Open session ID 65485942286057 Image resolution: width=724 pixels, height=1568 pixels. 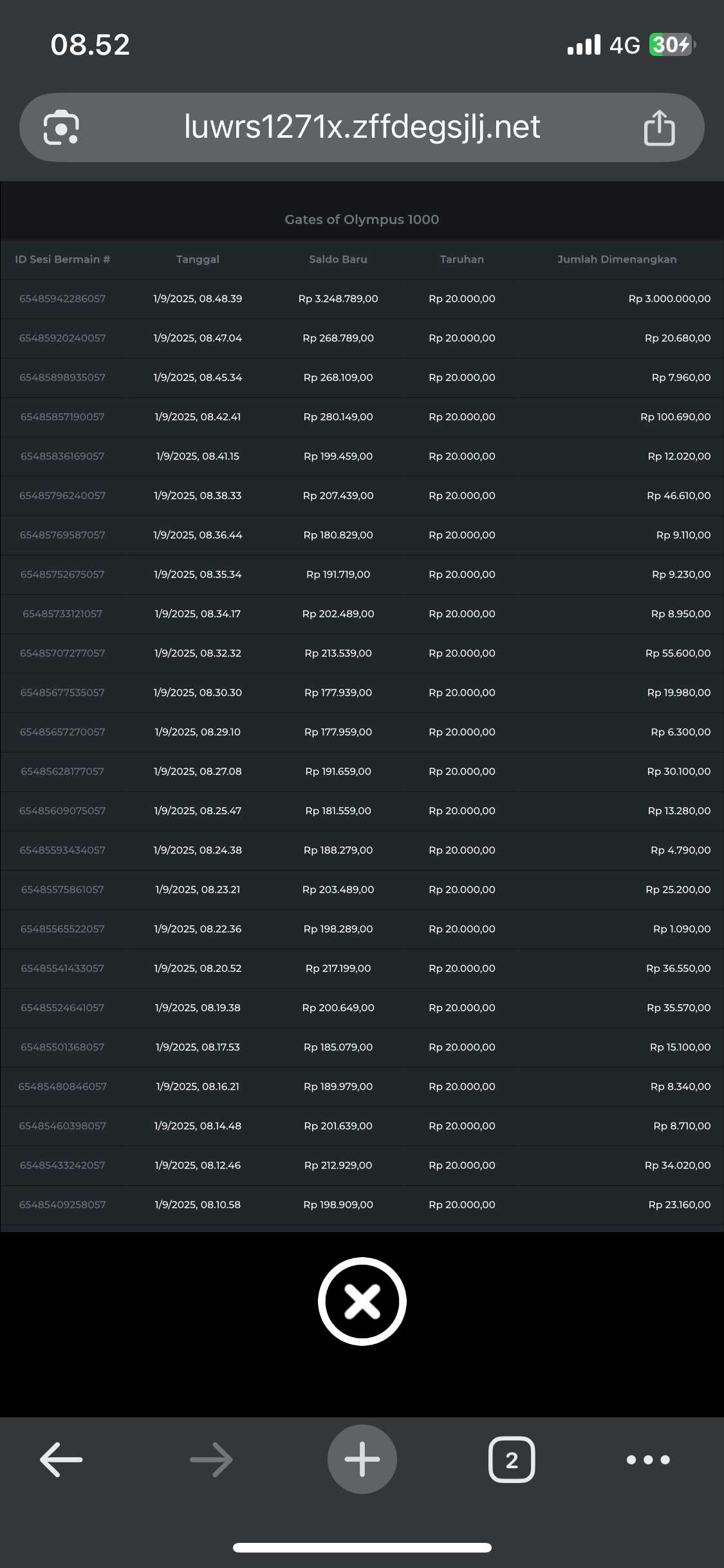[x=62, y=299]
